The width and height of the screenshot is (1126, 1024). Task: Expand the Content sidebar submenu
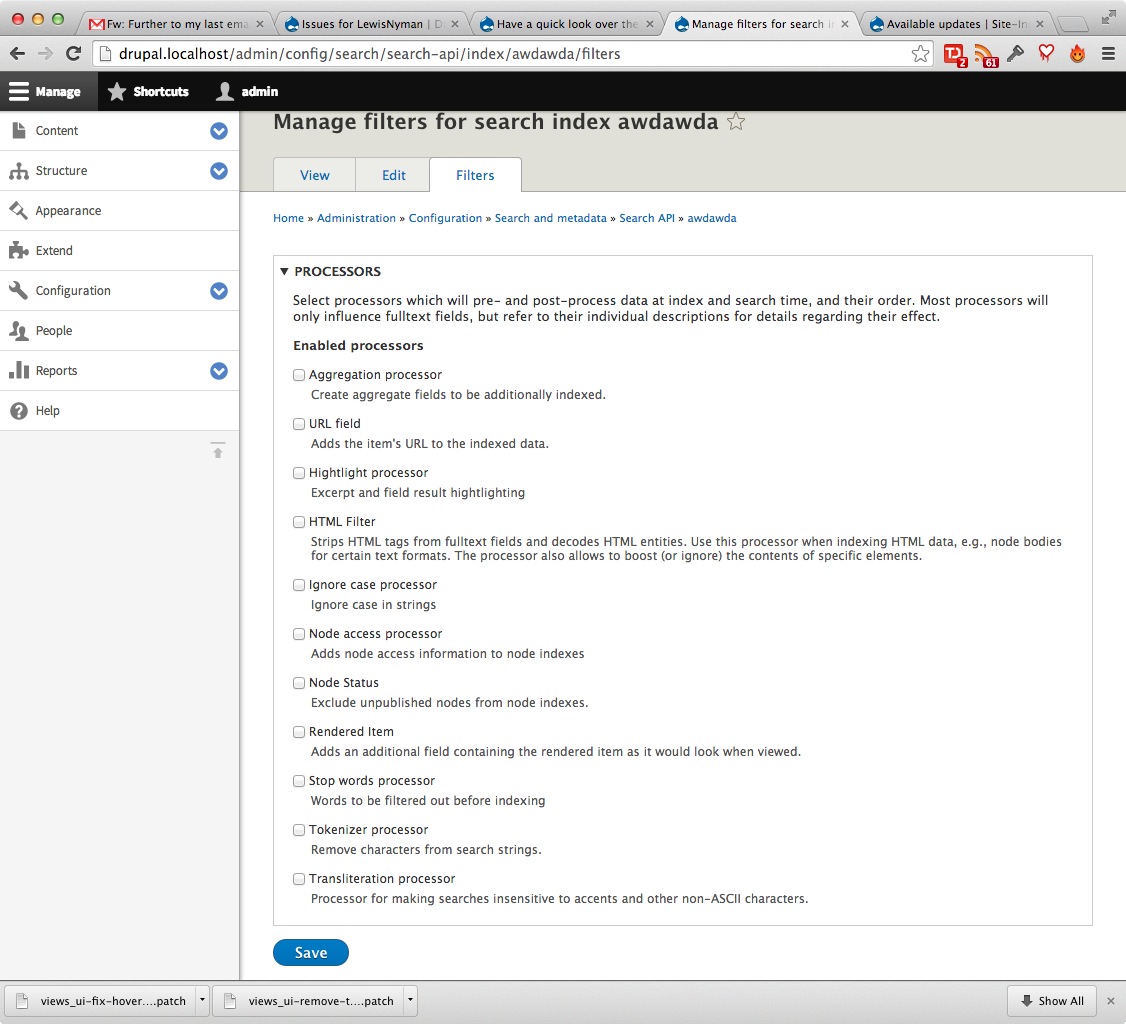219,131
